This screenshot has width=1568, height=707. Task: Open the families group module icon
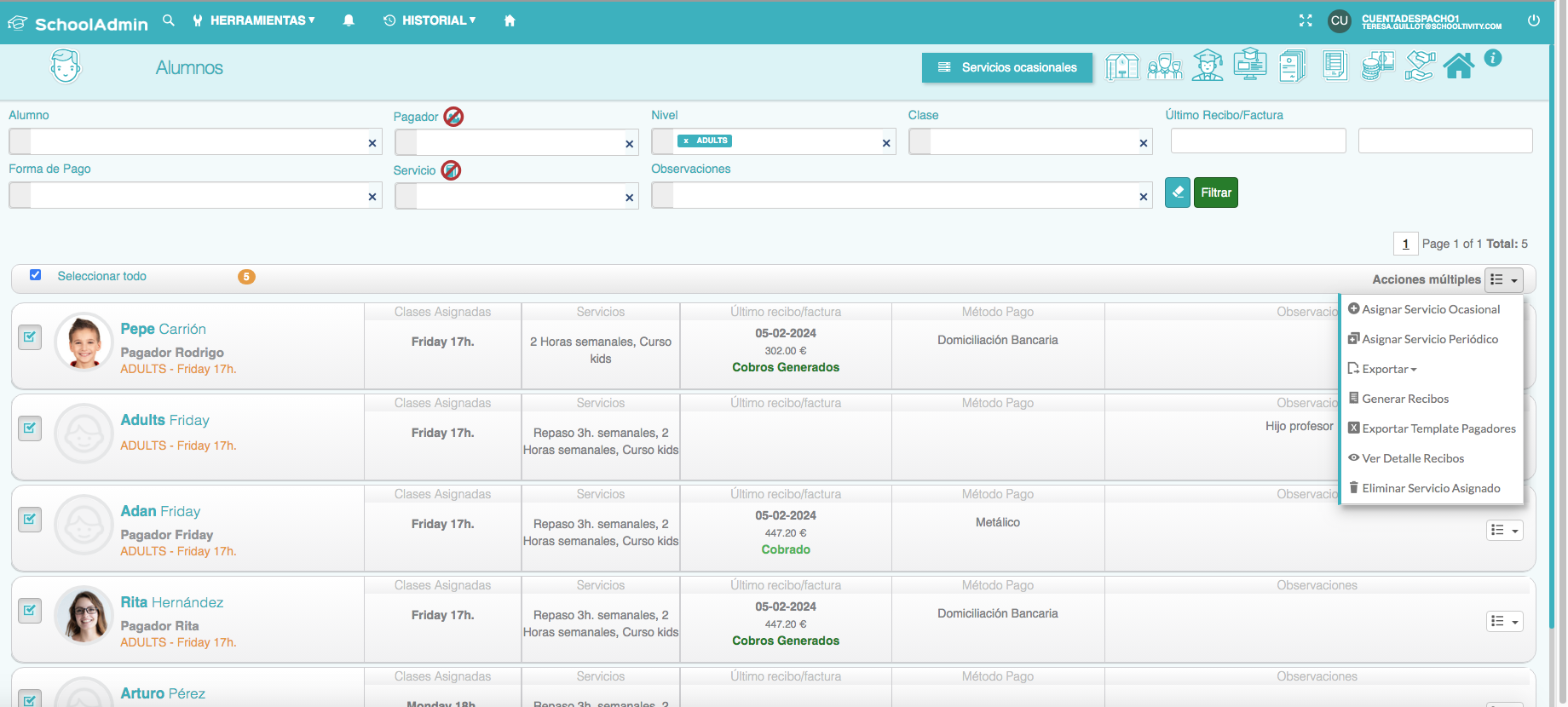point(1165,66)
